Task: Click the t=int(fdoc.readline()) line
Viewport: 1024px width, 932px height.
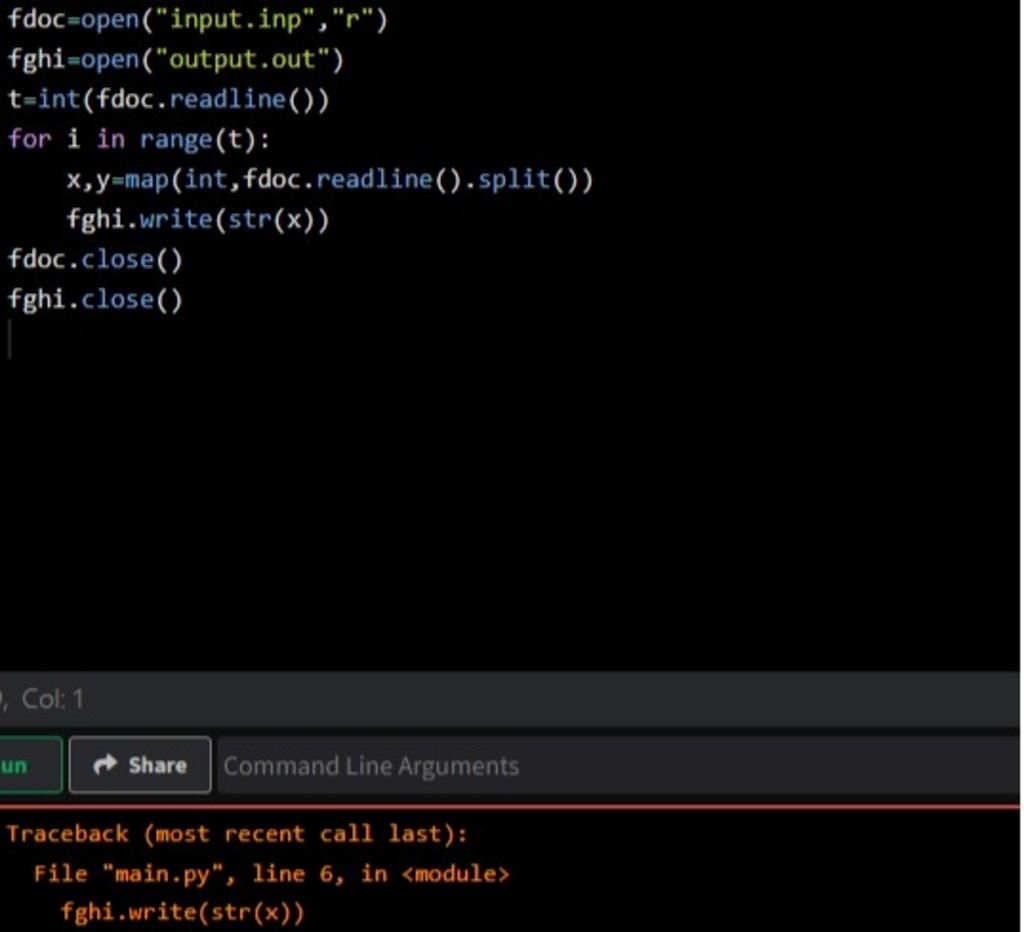Action: [x=168, y=99]
